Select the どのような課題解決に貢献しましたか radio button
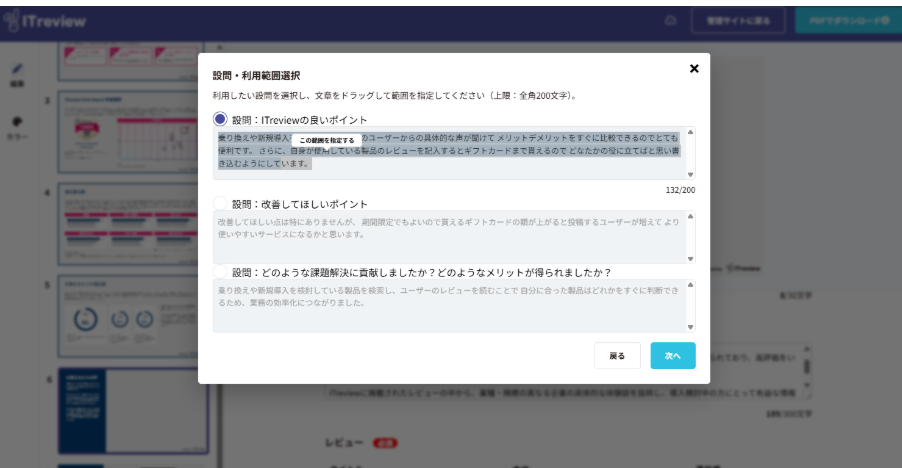The width and height of the screenshot is (902, 468). [x=220, y=271]
